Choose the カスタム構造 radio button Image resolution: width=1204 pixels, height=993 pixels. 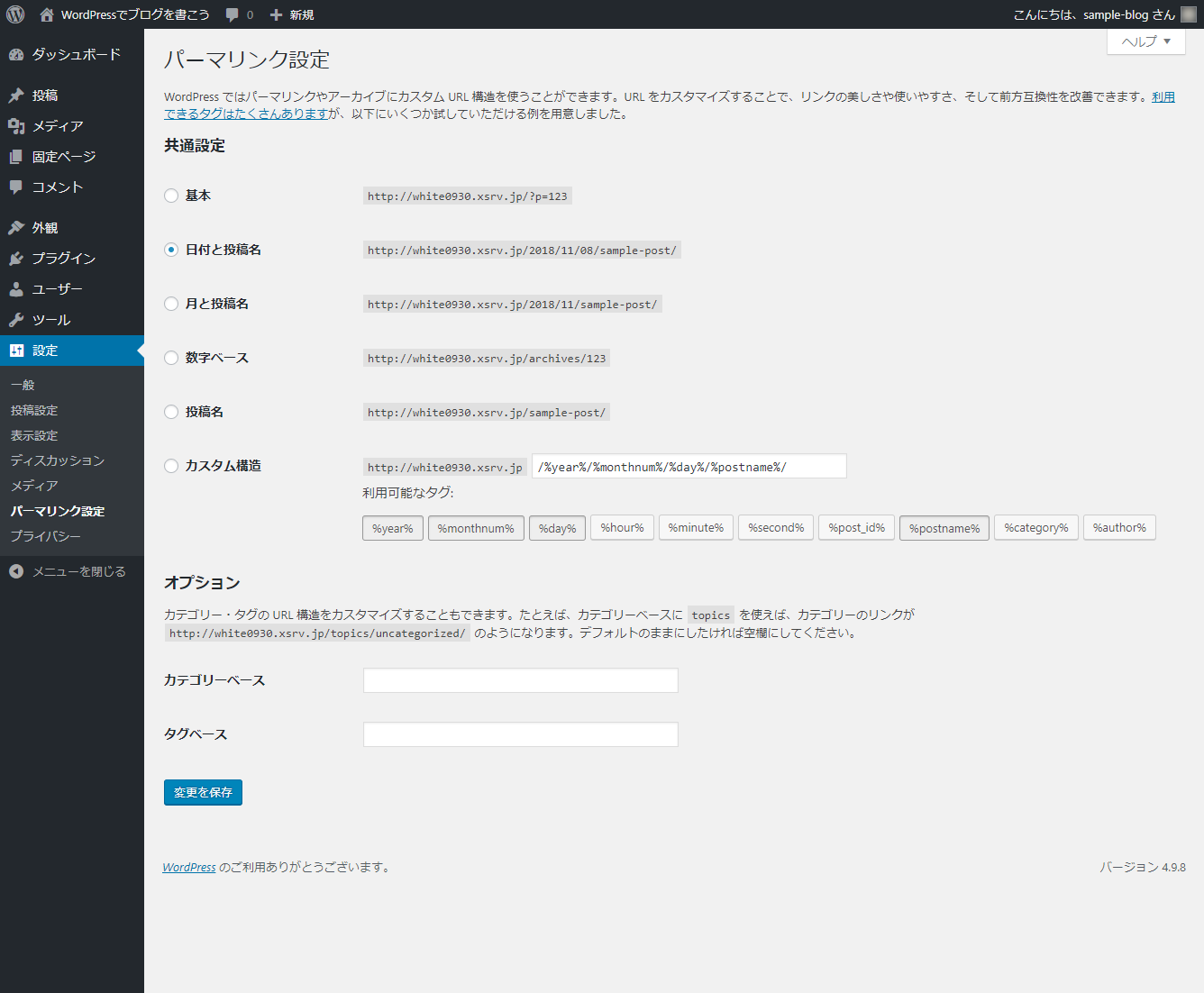click(x=171, y=466)
